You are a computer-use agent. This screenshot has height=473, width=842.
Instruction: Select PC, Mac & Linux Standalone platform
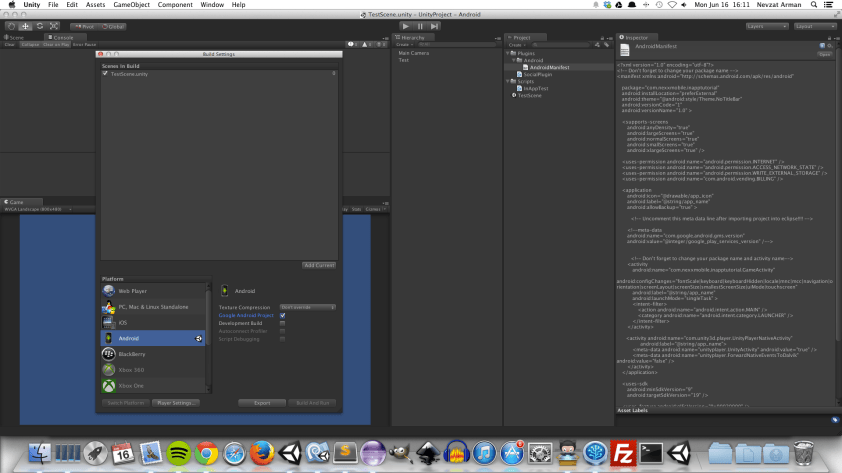153,307
